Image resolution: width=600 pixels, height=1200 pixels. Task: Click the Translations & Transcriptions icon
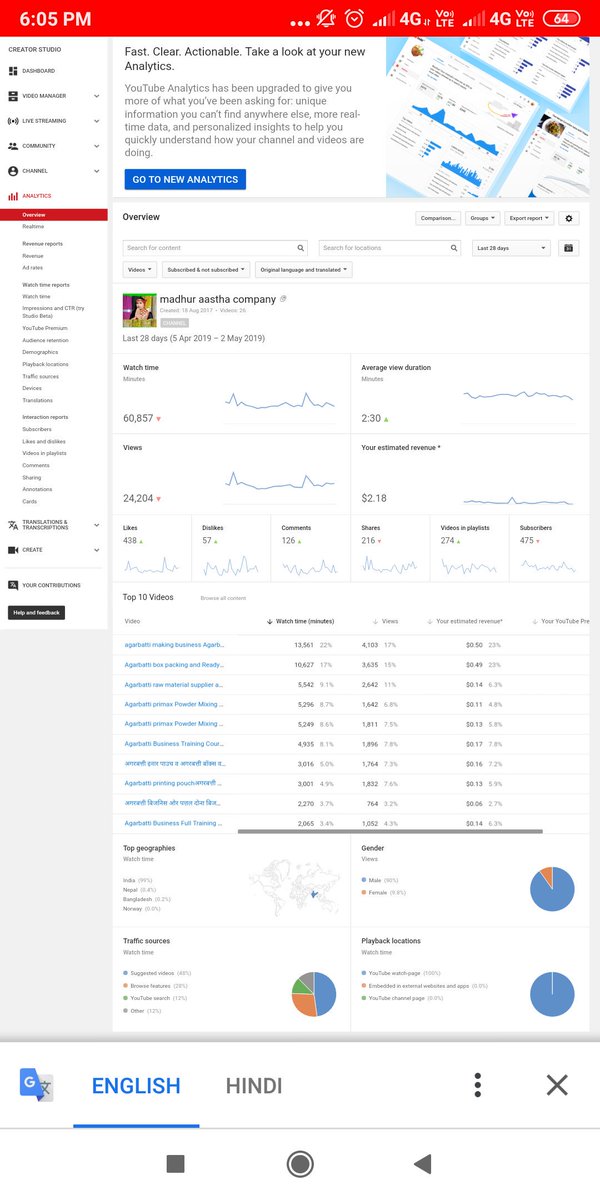13,525
